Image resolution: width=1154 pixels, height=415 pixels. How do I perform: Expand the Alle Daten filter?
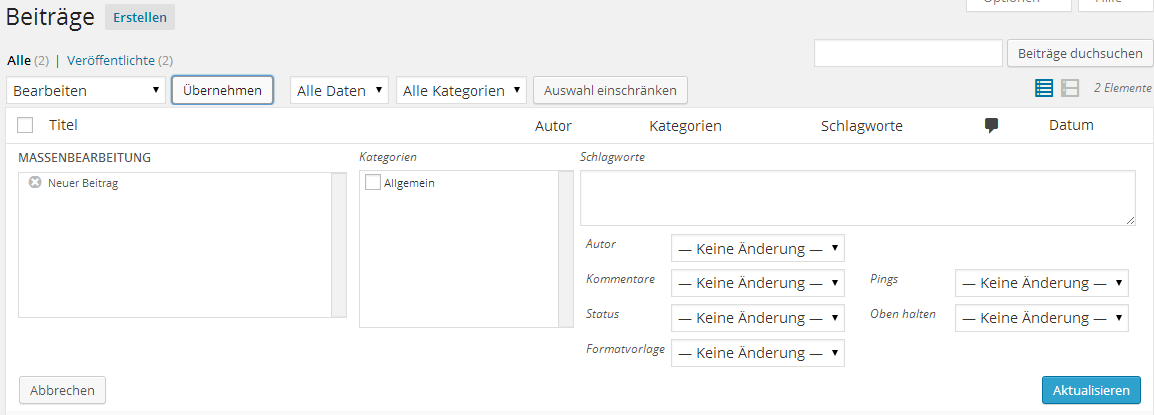pos(339,91)
